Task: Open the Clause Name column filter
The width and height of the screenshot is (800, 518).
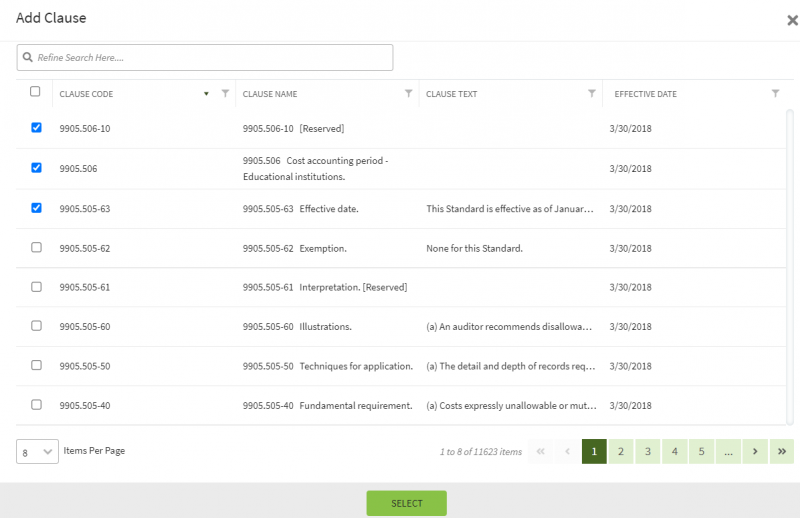Action: click(x=408, y=93)
